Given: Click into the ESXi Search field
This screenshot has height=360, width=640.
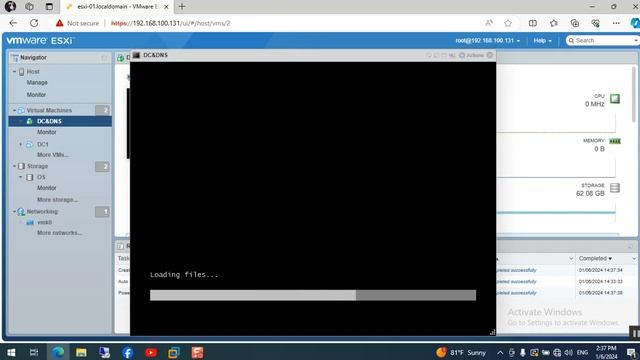Looking at the screenshot, I should (602, 40).
